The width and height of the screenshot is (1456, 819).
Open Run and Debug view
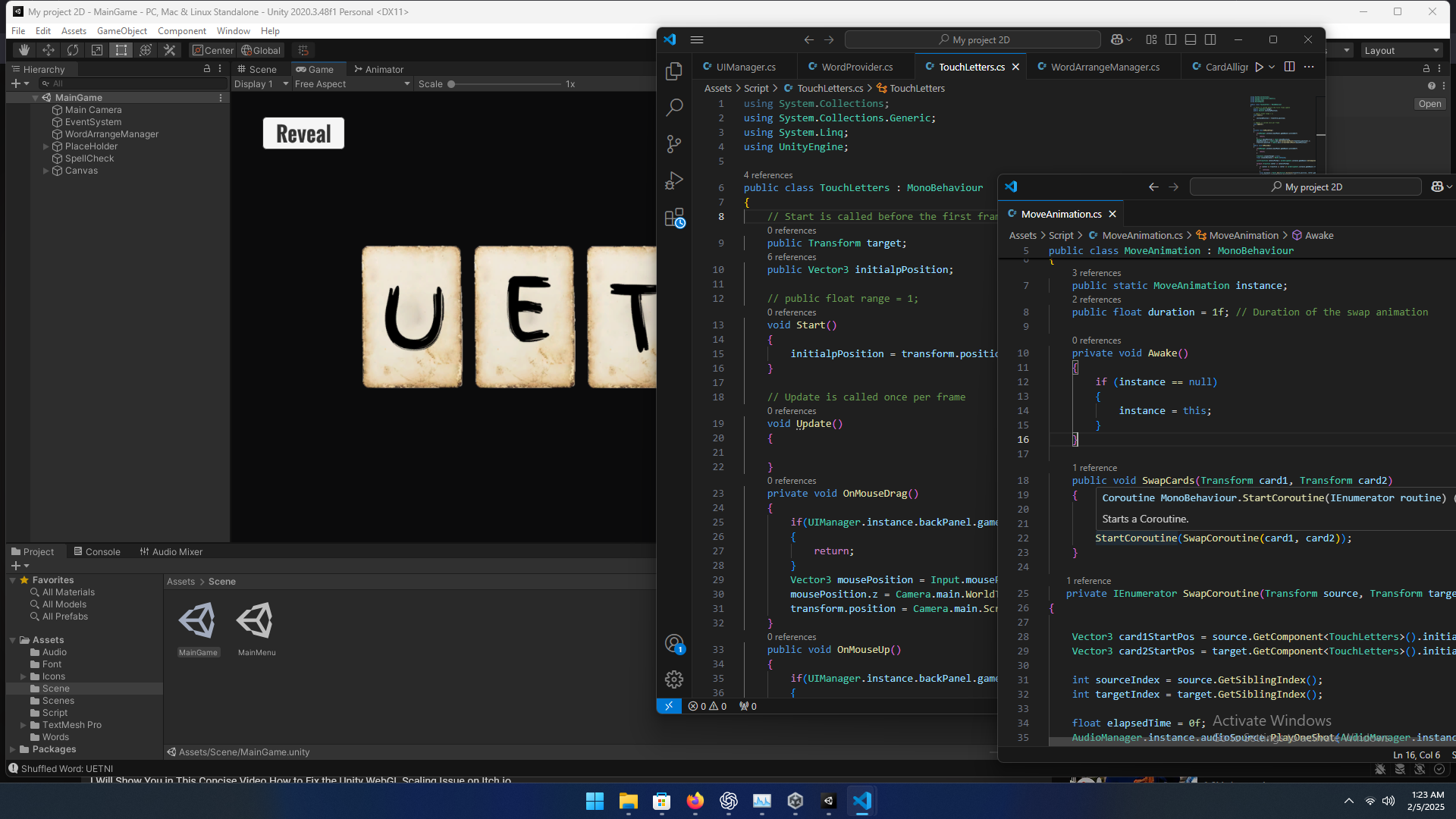click(673, 180)
